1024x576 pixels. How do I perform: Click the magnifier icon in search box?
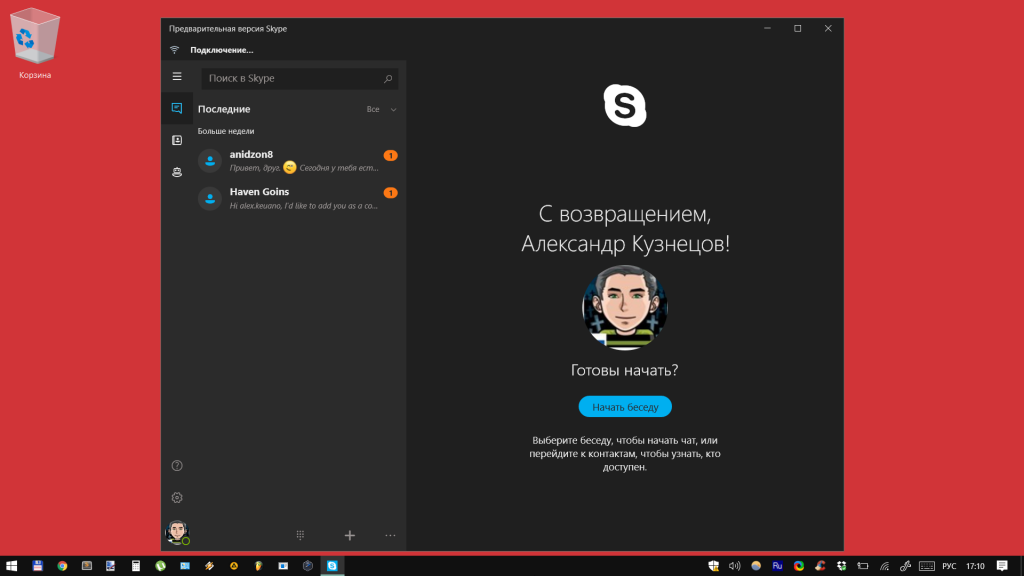pos(388,78)
